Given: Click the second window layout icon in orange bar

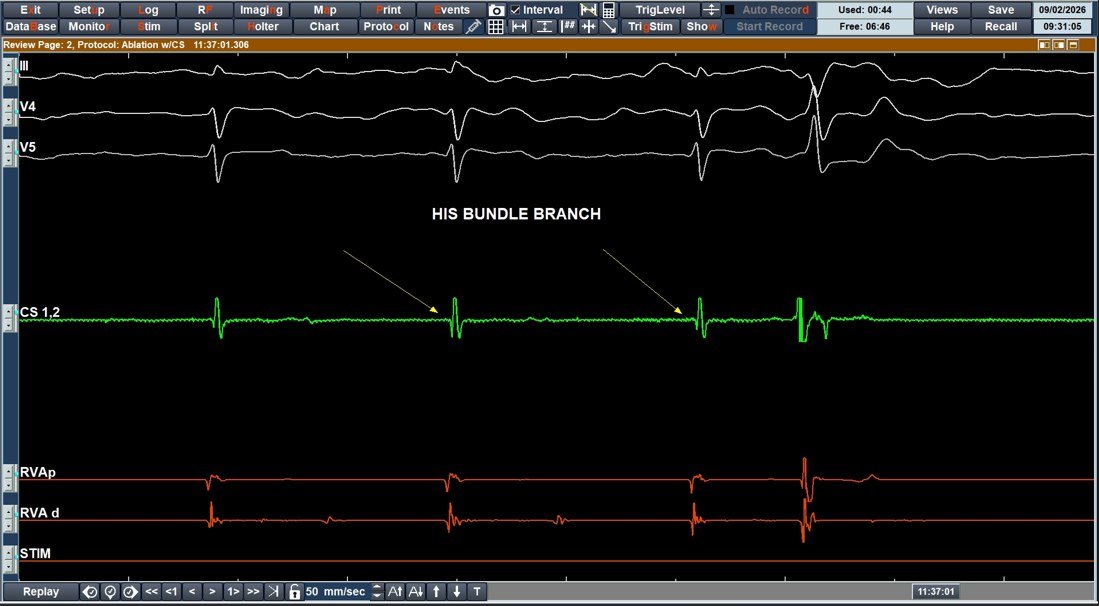Looking at the screenshot, I should (1058, 44).
